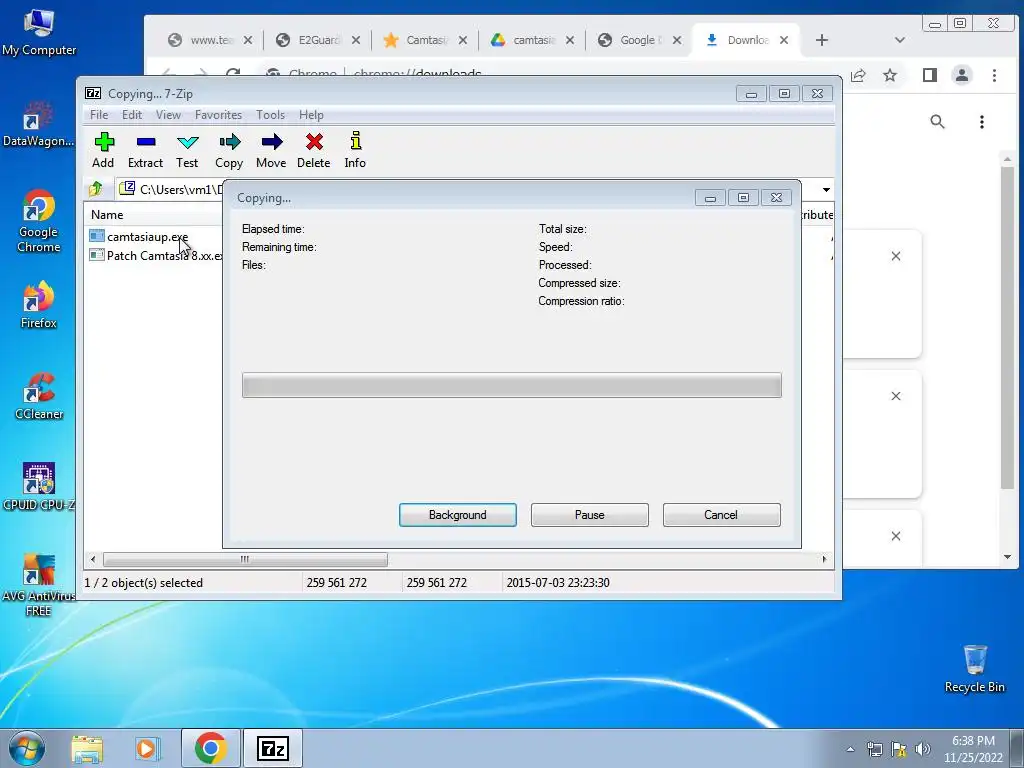The height and width of the screenshot is (768, 1024).
Task: Click the right scroll arrow in 7-Zip
Action: (824, 559)
